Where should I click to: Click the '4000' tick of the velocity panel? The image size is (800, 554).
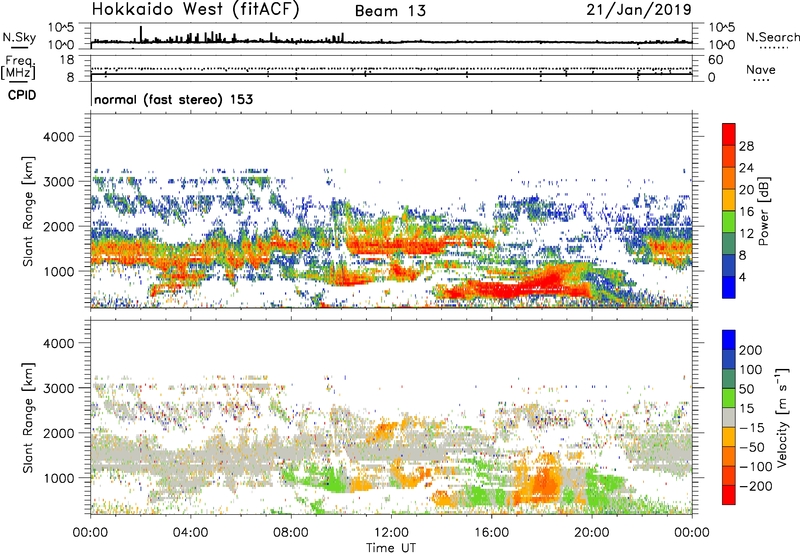point(59,343)
